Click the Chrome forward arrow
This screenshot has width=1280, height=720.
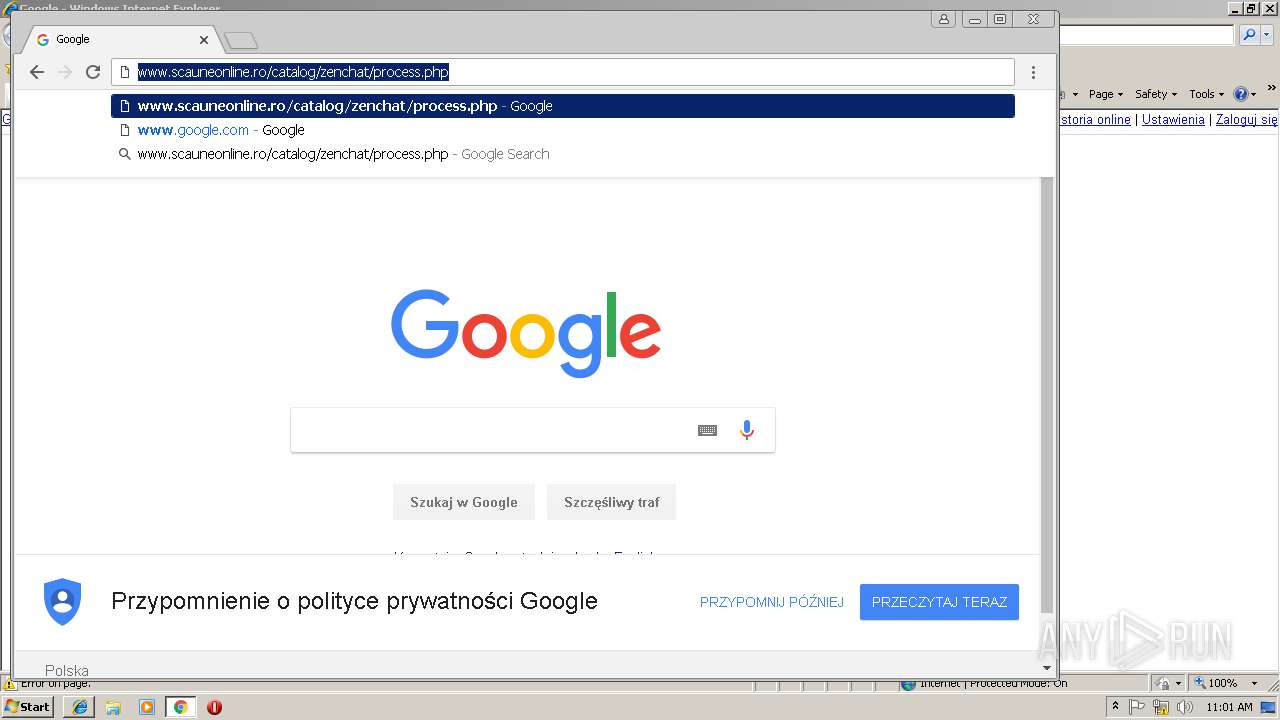click(x=65, y=72)
